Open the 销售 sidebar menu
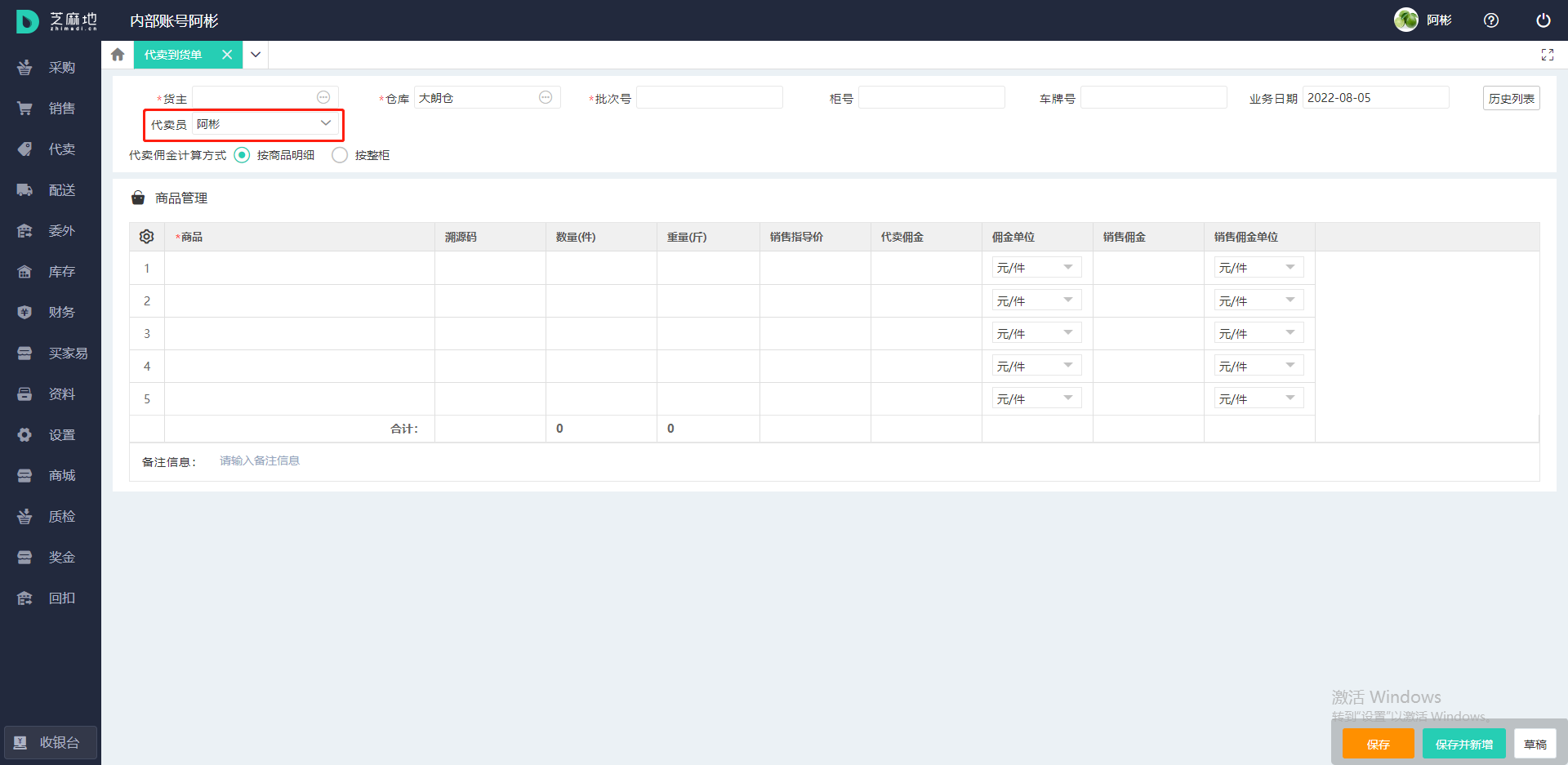The height and width of the screenshot is (765, 1568). click(49, 109)
